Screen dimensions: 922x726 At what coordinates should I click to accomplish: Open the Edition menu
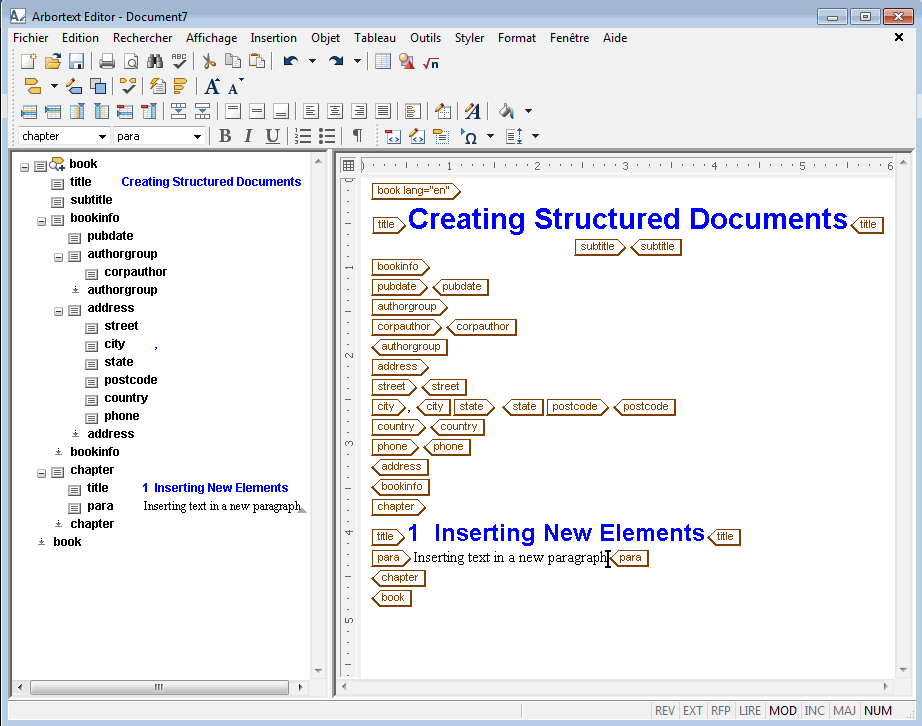coord(81,38)
